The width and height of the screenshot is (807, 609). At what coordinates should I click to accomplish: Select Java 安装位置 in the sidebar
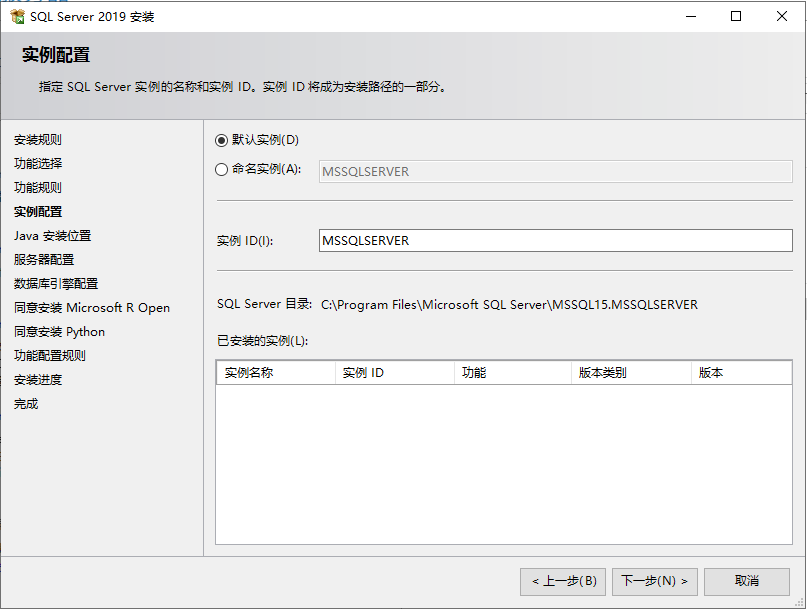pos(52,236)
